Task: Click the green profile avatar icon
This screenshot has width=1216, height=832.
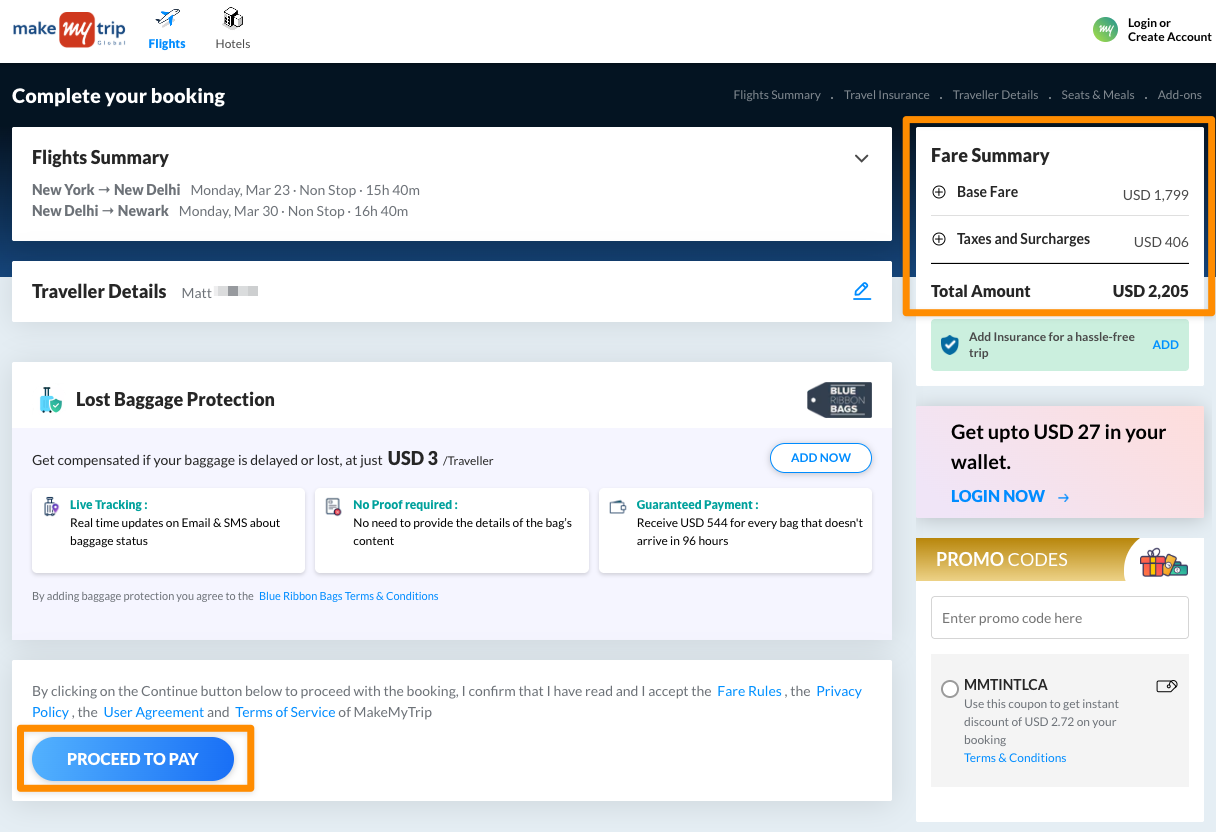Action: [1105, 30]
